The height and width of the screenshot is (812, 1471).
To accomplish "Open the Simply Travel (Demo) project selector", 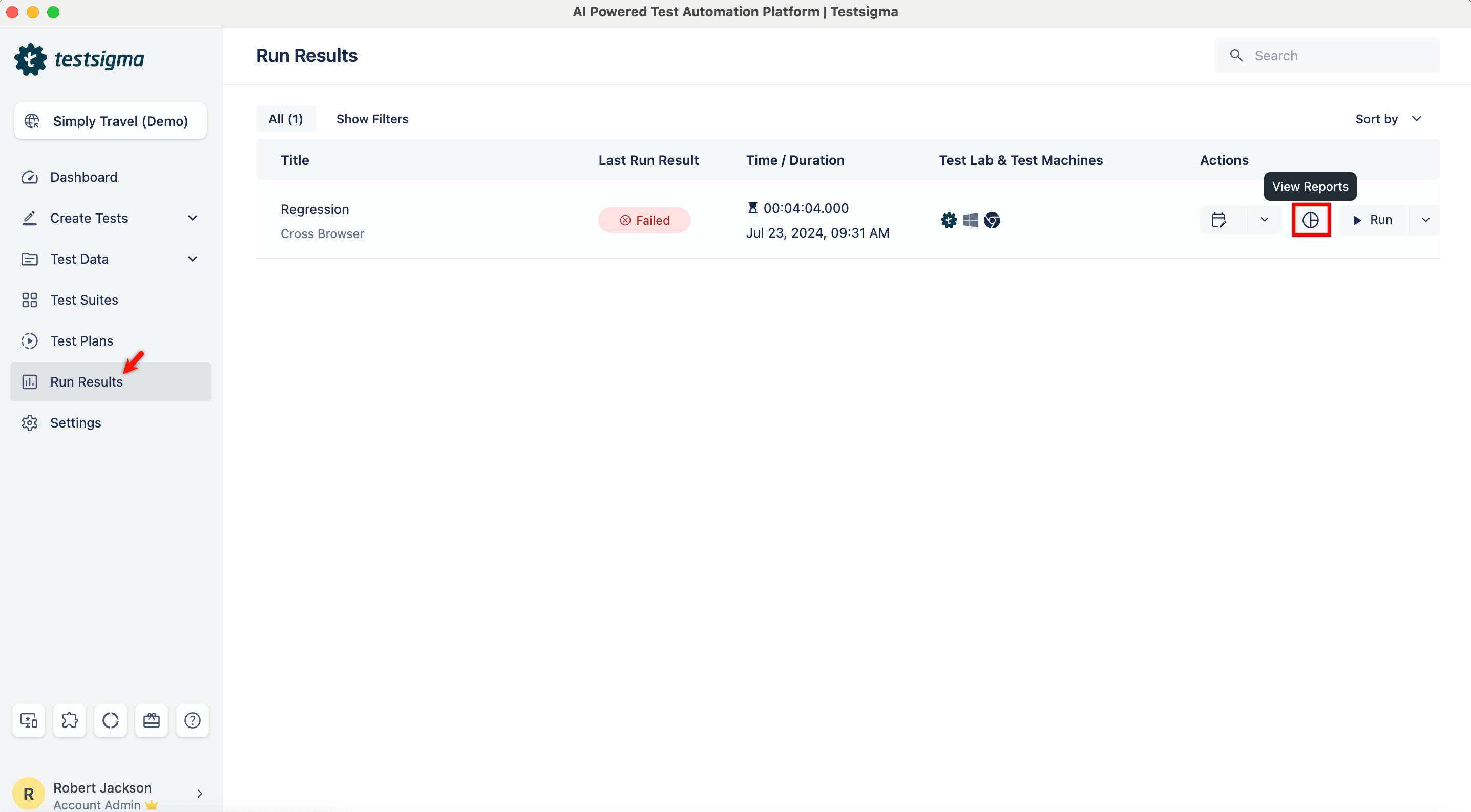I will [111, 121].
